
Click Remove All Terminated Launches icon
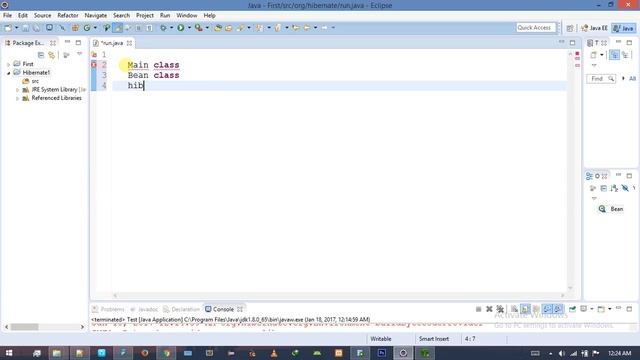coord(500,309)
